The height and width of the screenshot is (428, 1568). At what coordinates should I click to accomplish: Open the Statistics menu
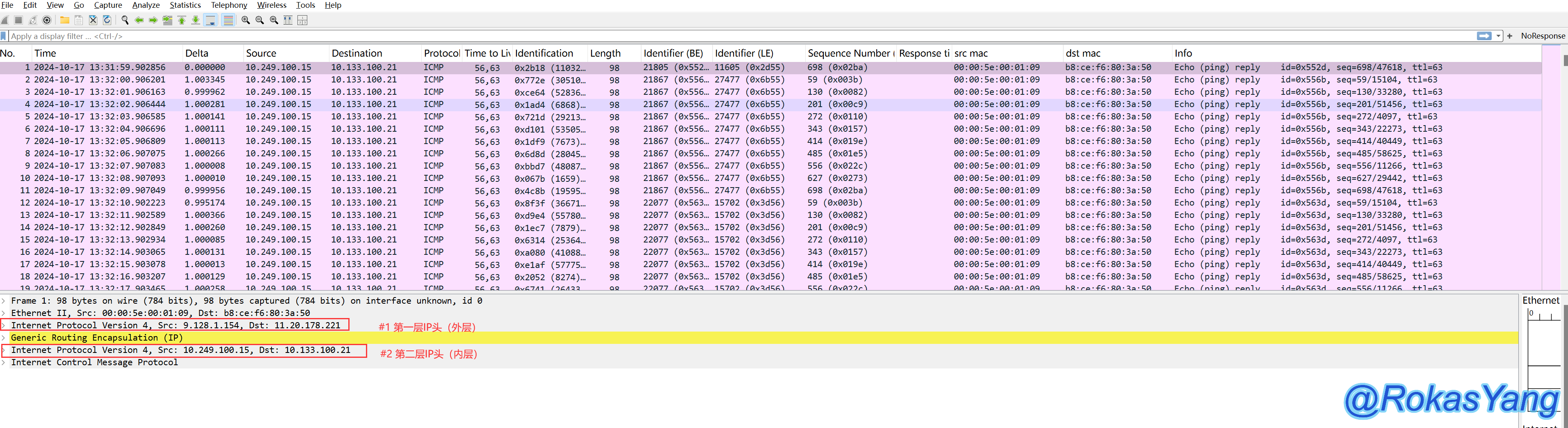185,5
